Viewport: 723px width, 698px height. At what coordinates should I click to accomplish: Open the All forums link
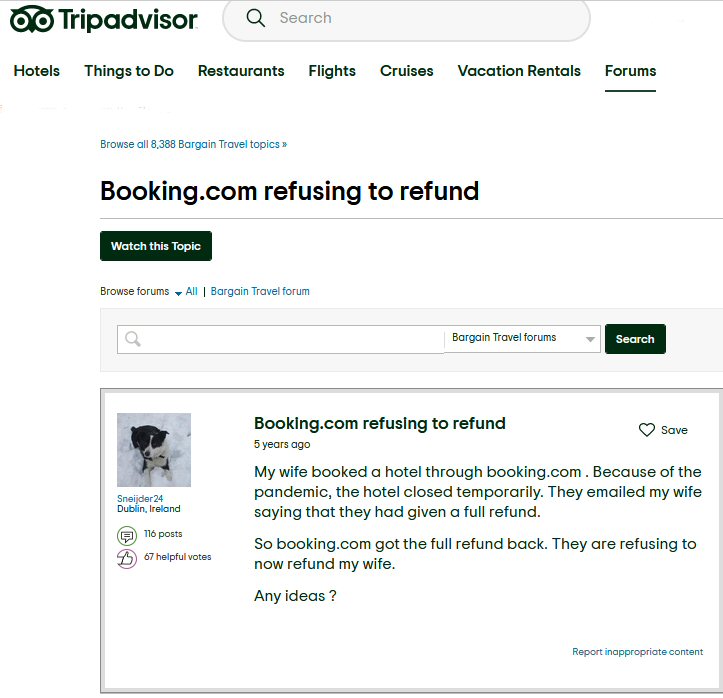pyautogui.click(x=191, y=291)
